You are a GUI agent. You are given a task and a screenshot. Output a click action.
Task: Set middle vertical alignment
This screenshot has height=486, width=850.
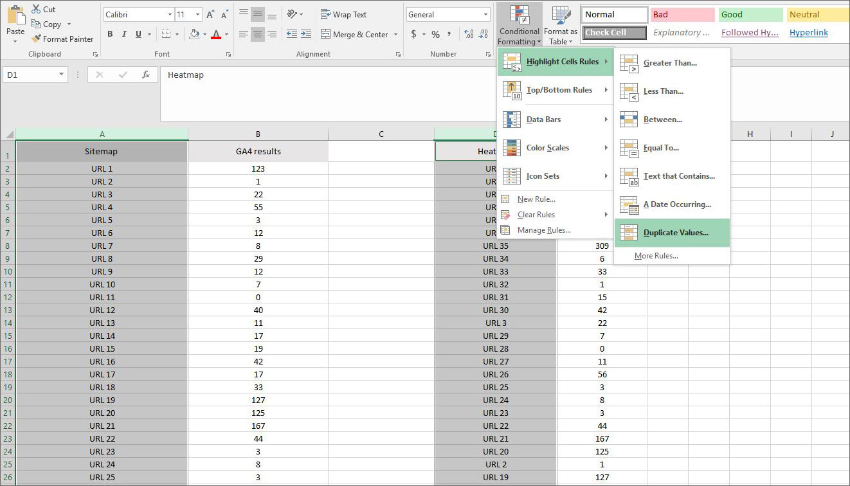coord(257,15)
